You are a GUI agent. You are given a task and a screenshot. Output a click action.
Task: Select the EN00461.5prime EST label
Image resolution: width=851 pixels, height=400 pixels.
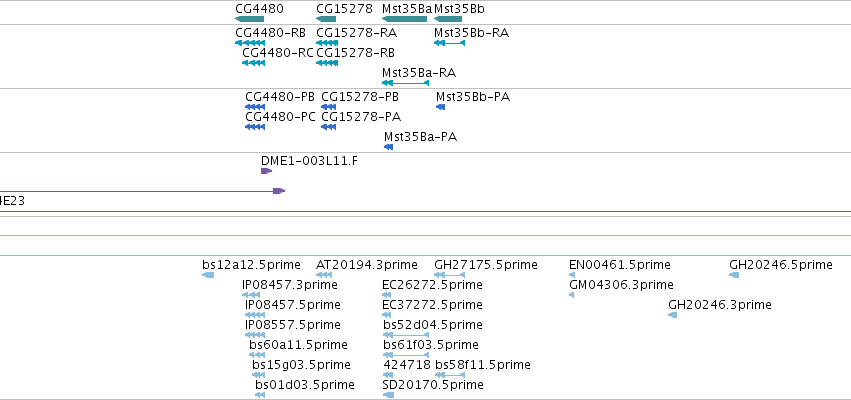click(620, 265)
